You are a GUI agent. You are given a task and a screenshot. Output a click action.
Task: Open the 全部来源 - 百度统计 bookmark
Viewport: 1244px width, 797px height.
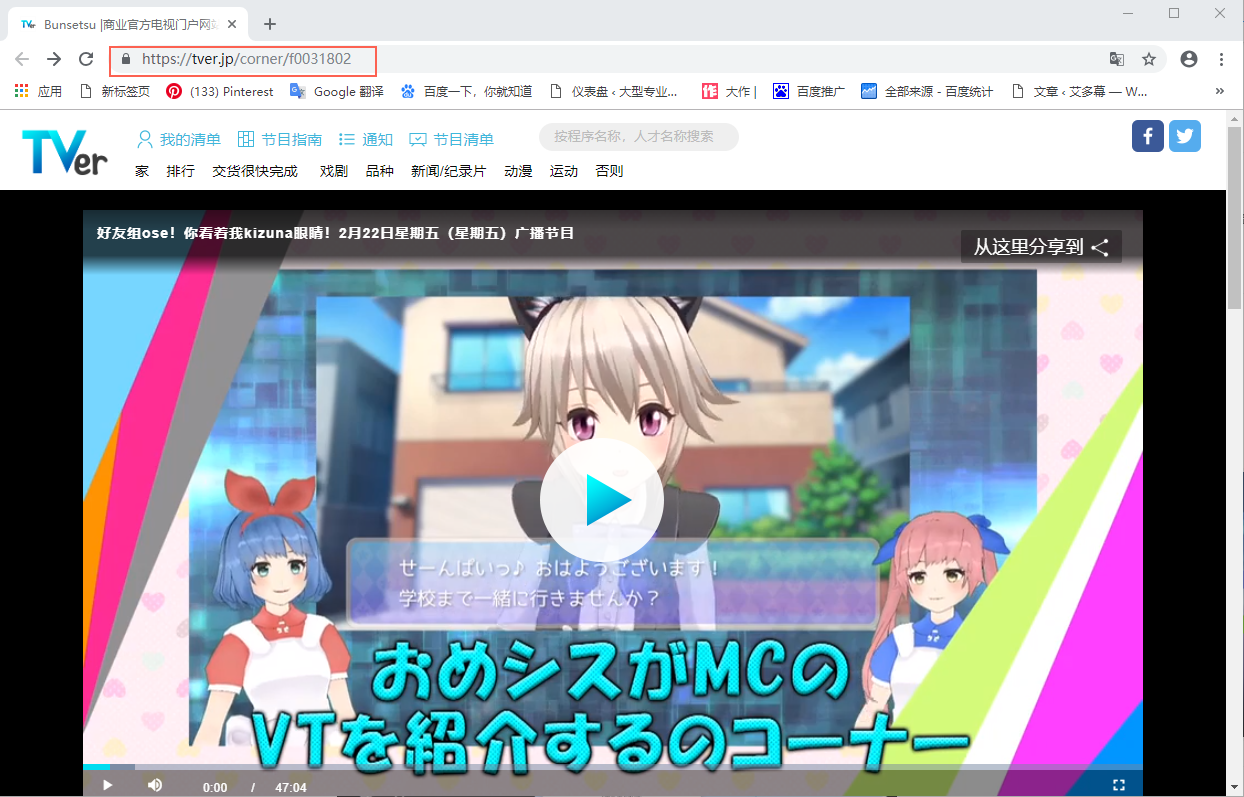pos(927,91)
